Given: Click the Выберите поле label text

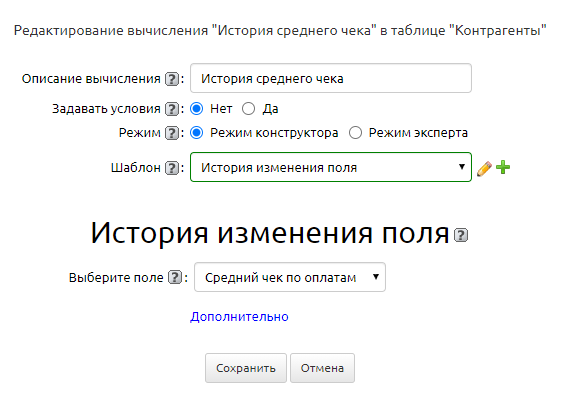Looking at the screenshot, I should [116, 278].
